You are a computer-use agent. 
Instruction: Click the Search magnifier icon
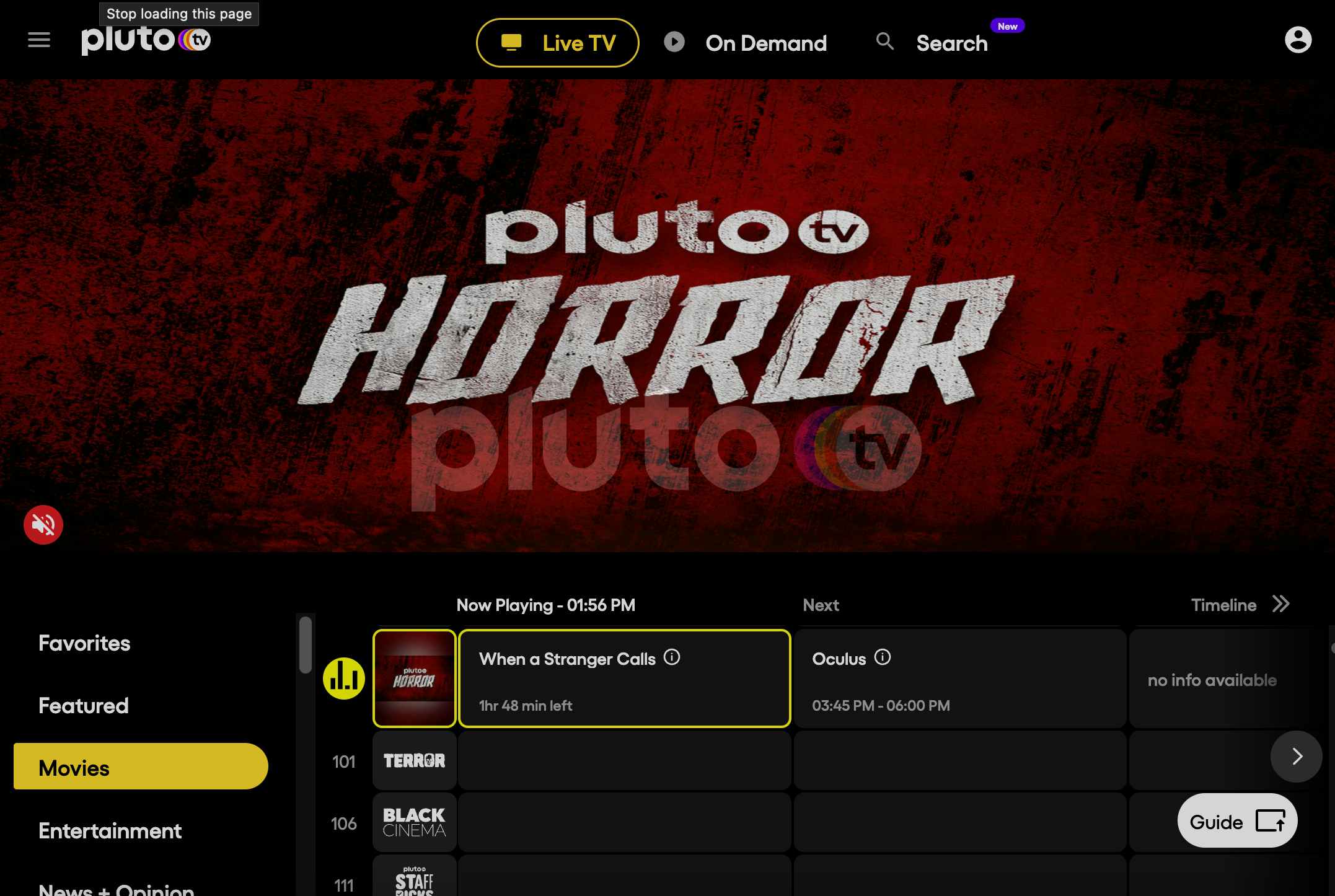click(885, 42)
